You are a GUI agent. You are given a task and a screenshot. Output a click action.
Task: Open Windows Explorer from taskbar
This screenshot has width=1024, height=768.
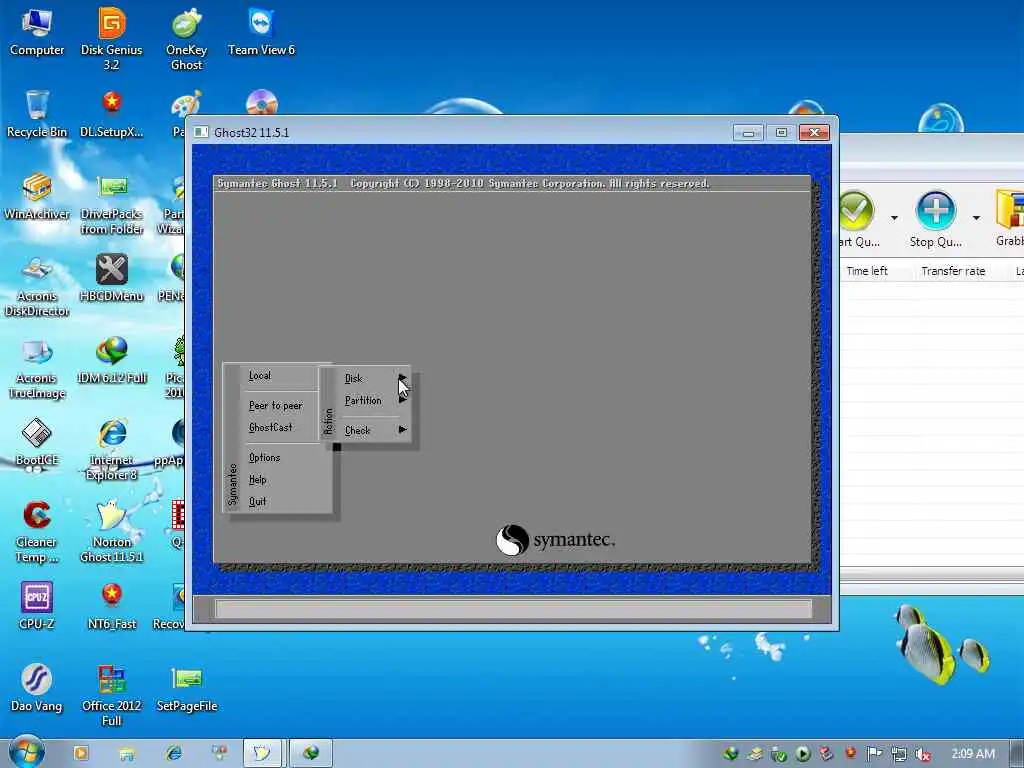click(x=127, y=753)
